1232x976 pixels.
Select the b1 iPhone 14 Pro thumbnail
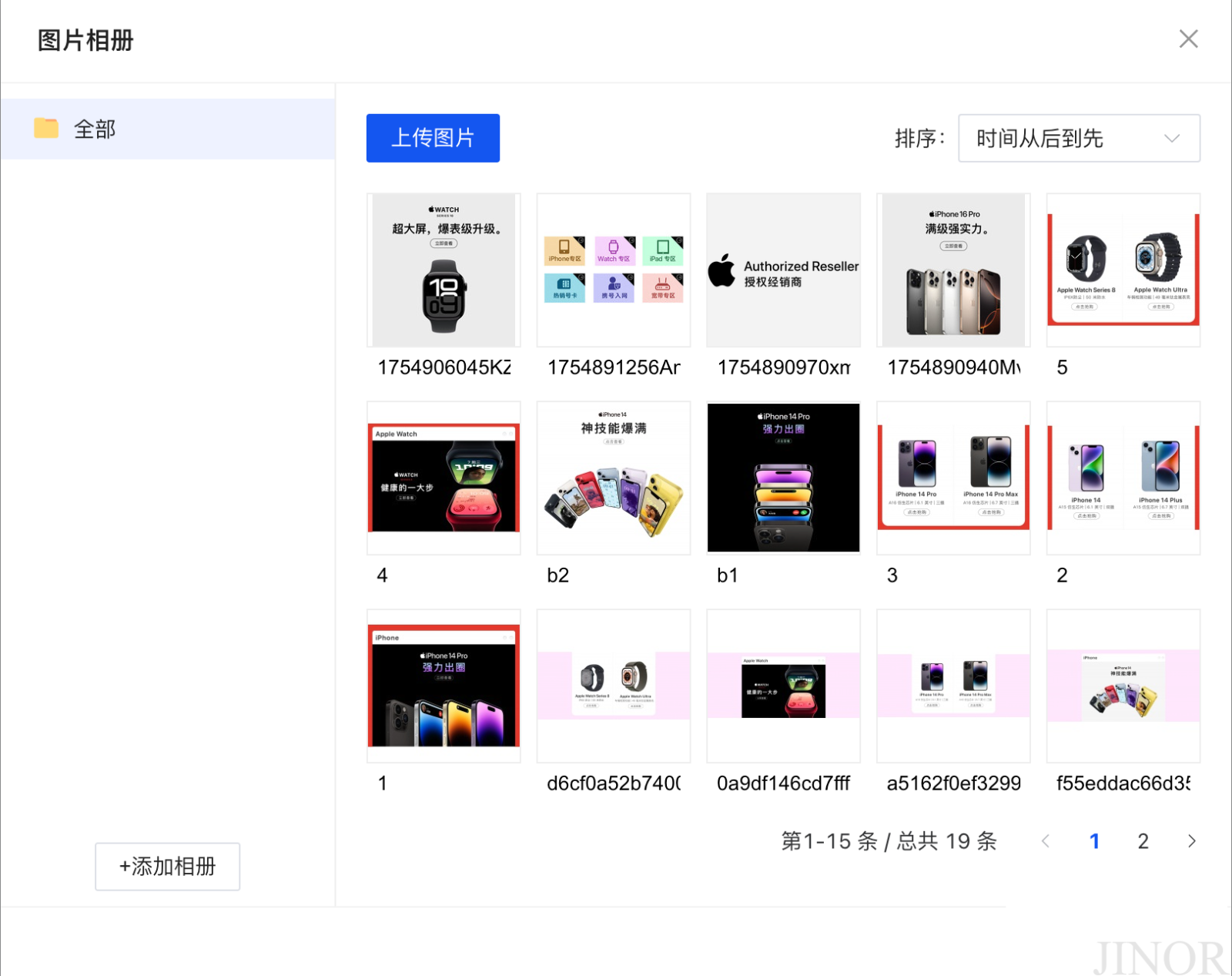point(784,478)
